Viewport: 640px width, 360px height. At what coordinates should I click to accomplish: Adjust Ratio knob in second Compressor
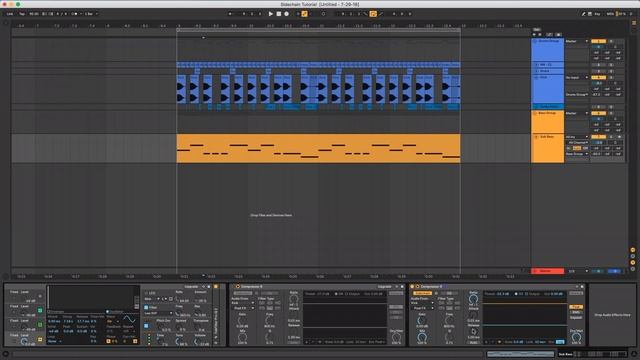(473, 299)
